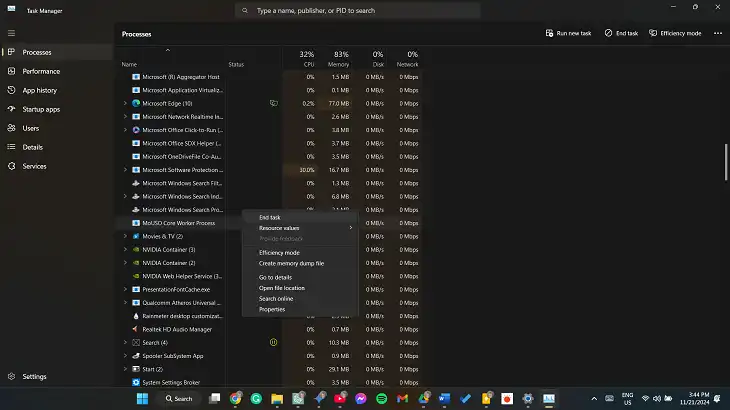The width and height of the screenshot is (730, 410).
Task: Expand Microsoft Office Click-to-Run group
Action: coord(125,130)
